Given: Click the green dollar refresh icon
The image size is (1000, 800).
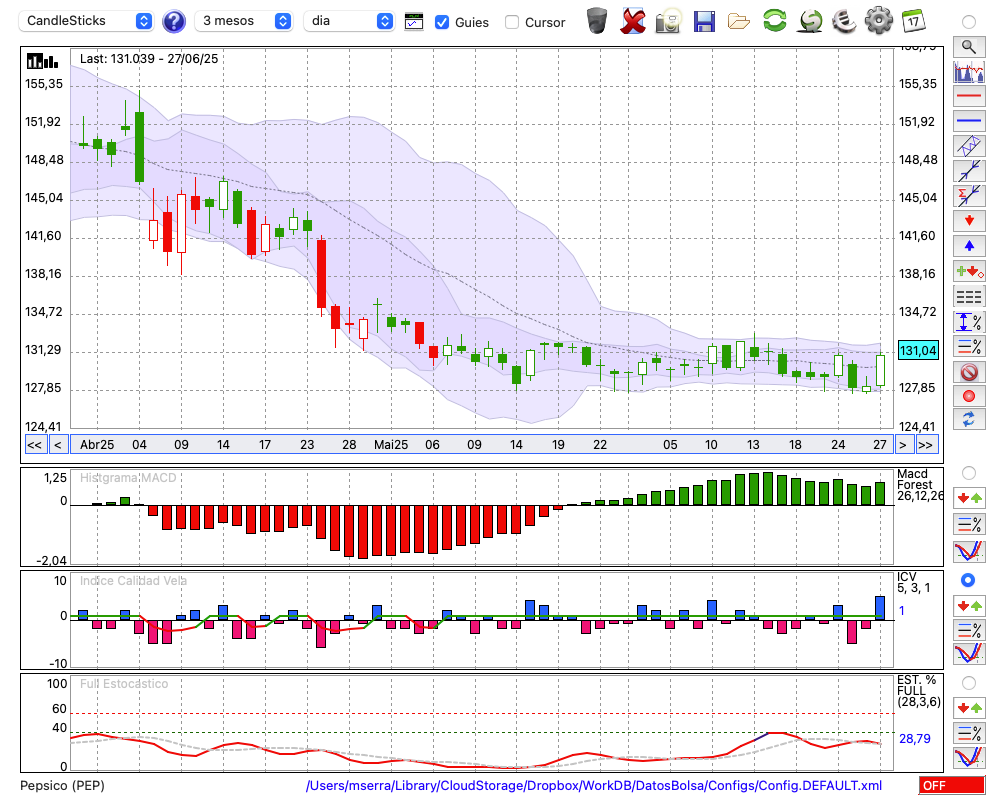Looking at the screenshot, I should 810,21.
